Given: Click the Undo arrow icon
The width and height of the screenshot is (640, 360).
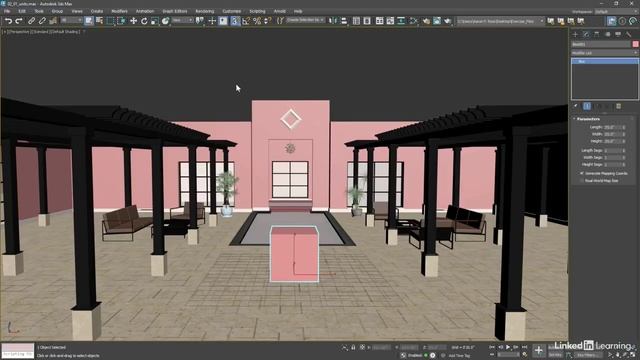Looking at the screenshot, I should tap(8, 21).
